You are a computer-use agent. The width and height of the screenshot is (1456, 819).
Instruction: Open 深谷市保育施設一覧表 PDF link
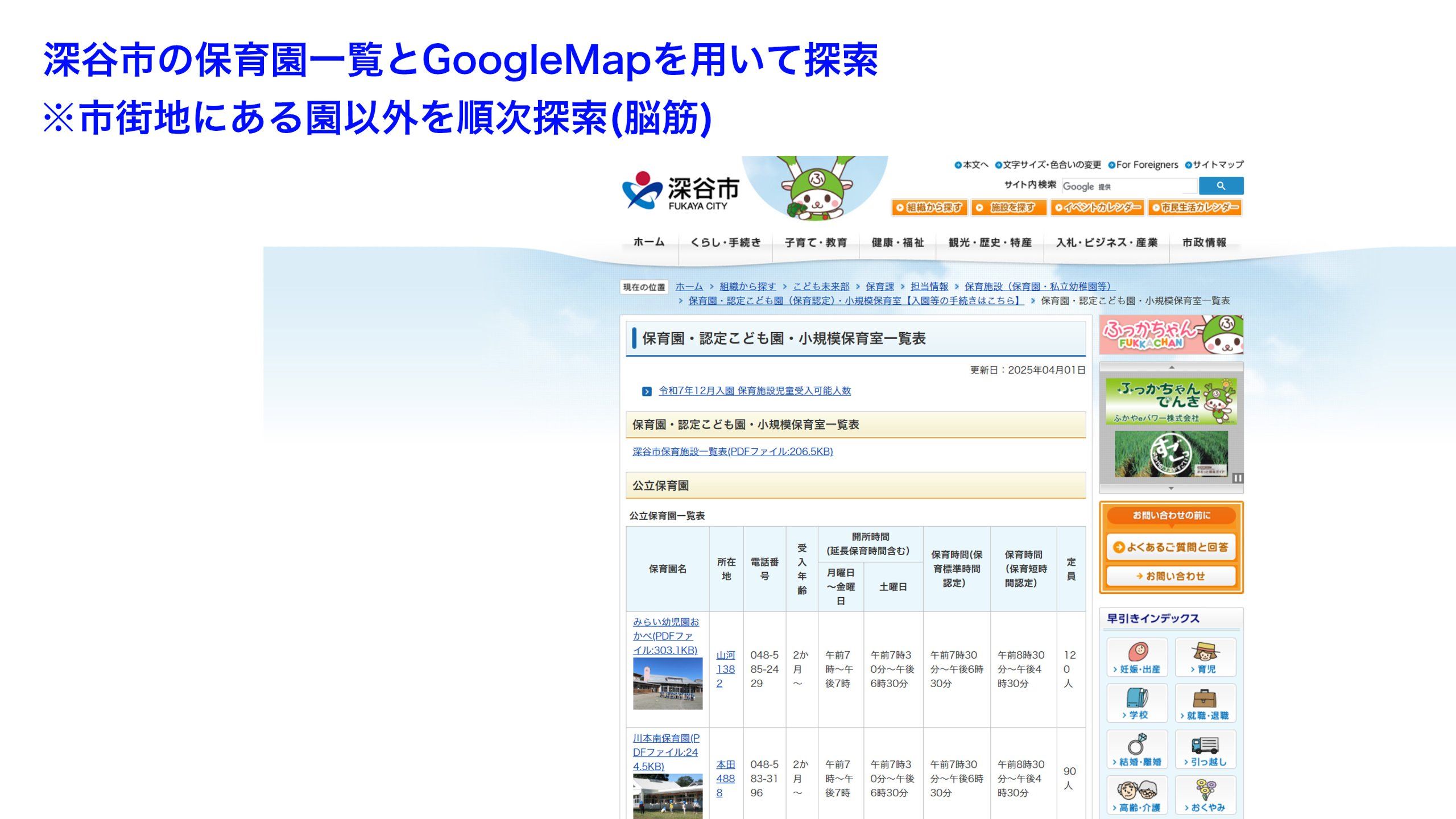click(x=733, y=452)
